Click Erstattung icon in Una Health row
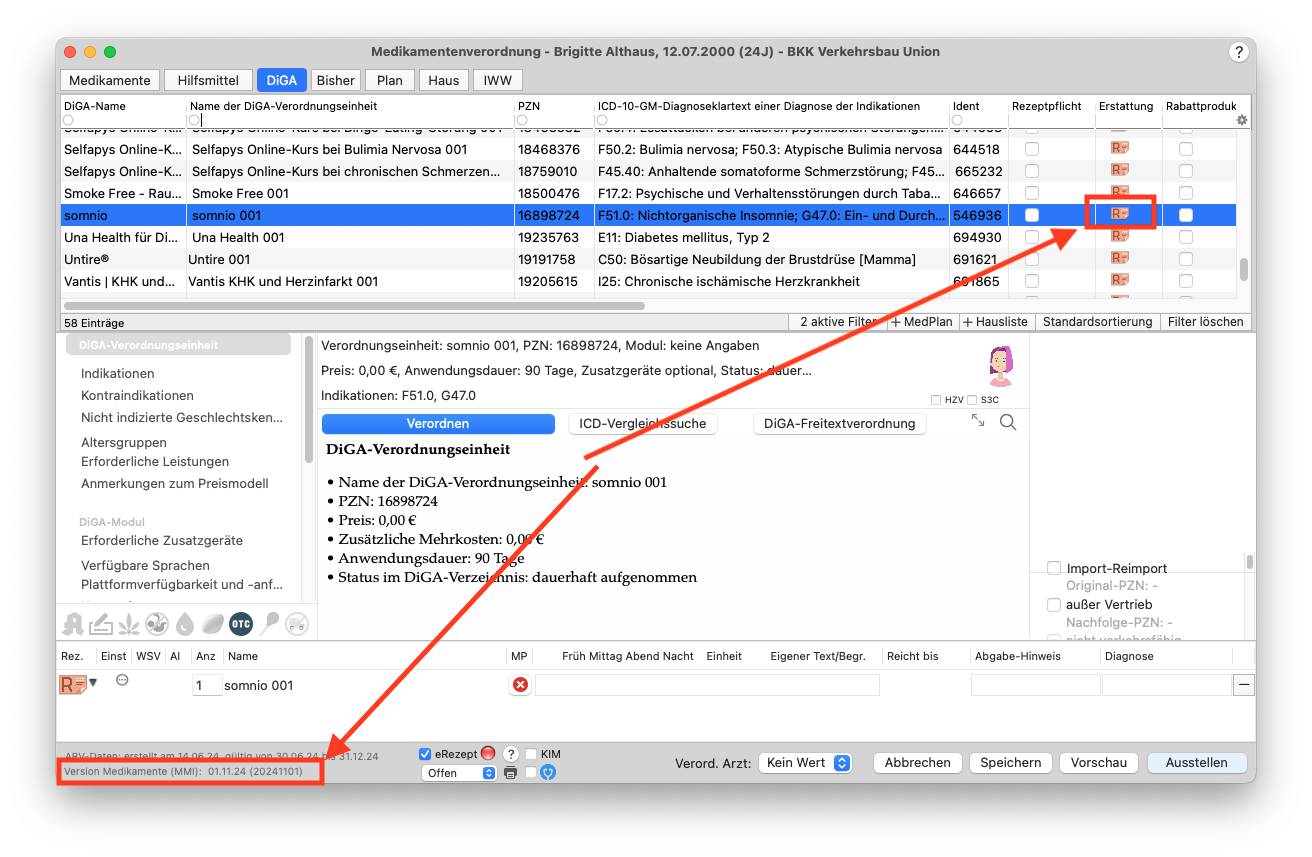This screenshot has width=1312, height=857. pyautogui.click(x=1120, y=237)
